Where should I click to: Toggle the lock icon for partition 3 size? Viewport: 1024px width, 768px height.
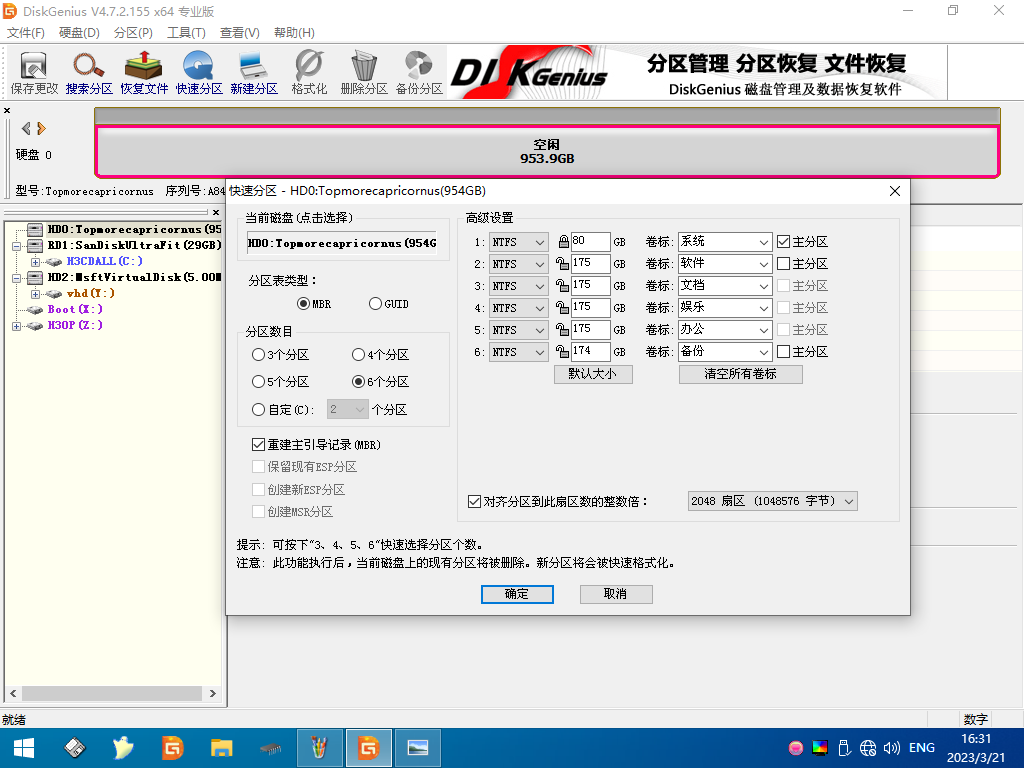562,286
